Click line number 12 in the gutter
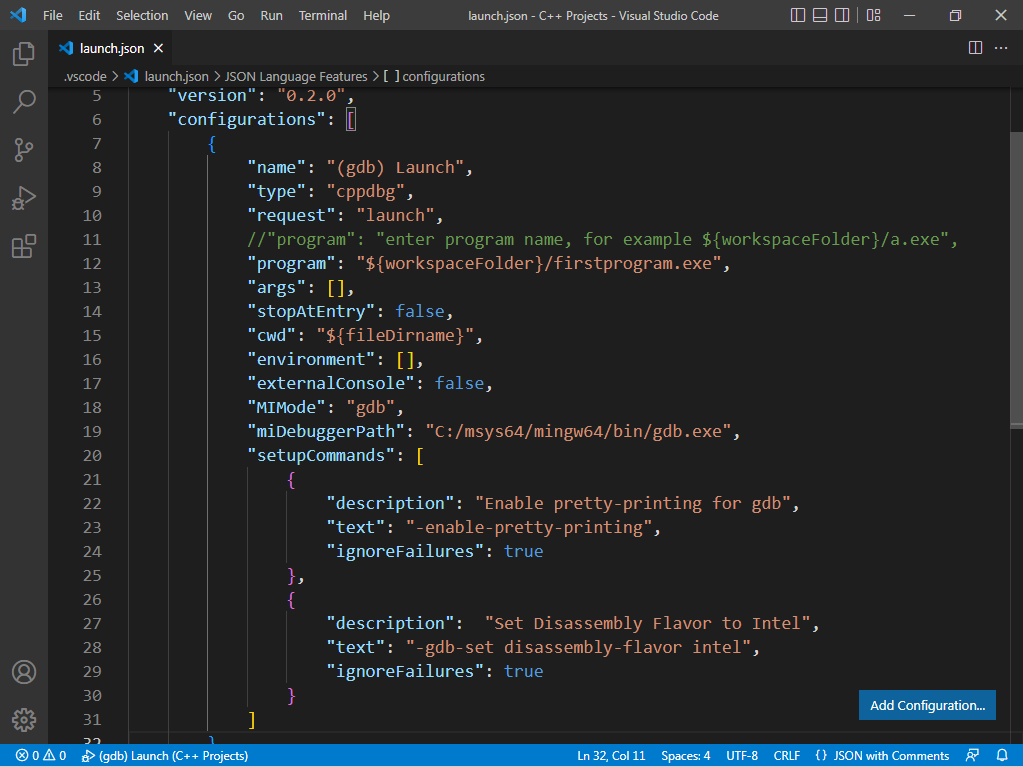Viewport: 1023px width, 767px height. [x=92, y=263]
